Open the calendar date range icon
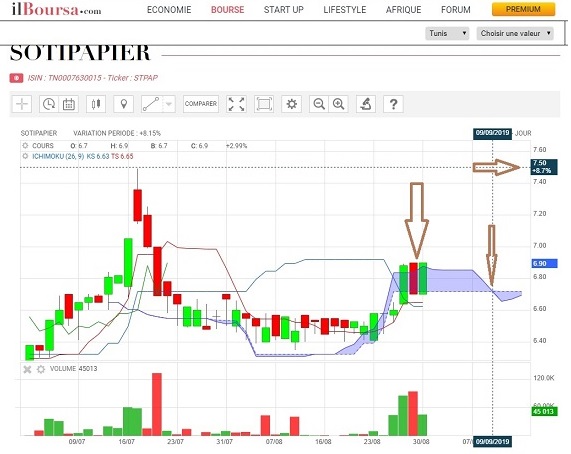This screenshot has width=571, height=454. click(x=69, y=104)
